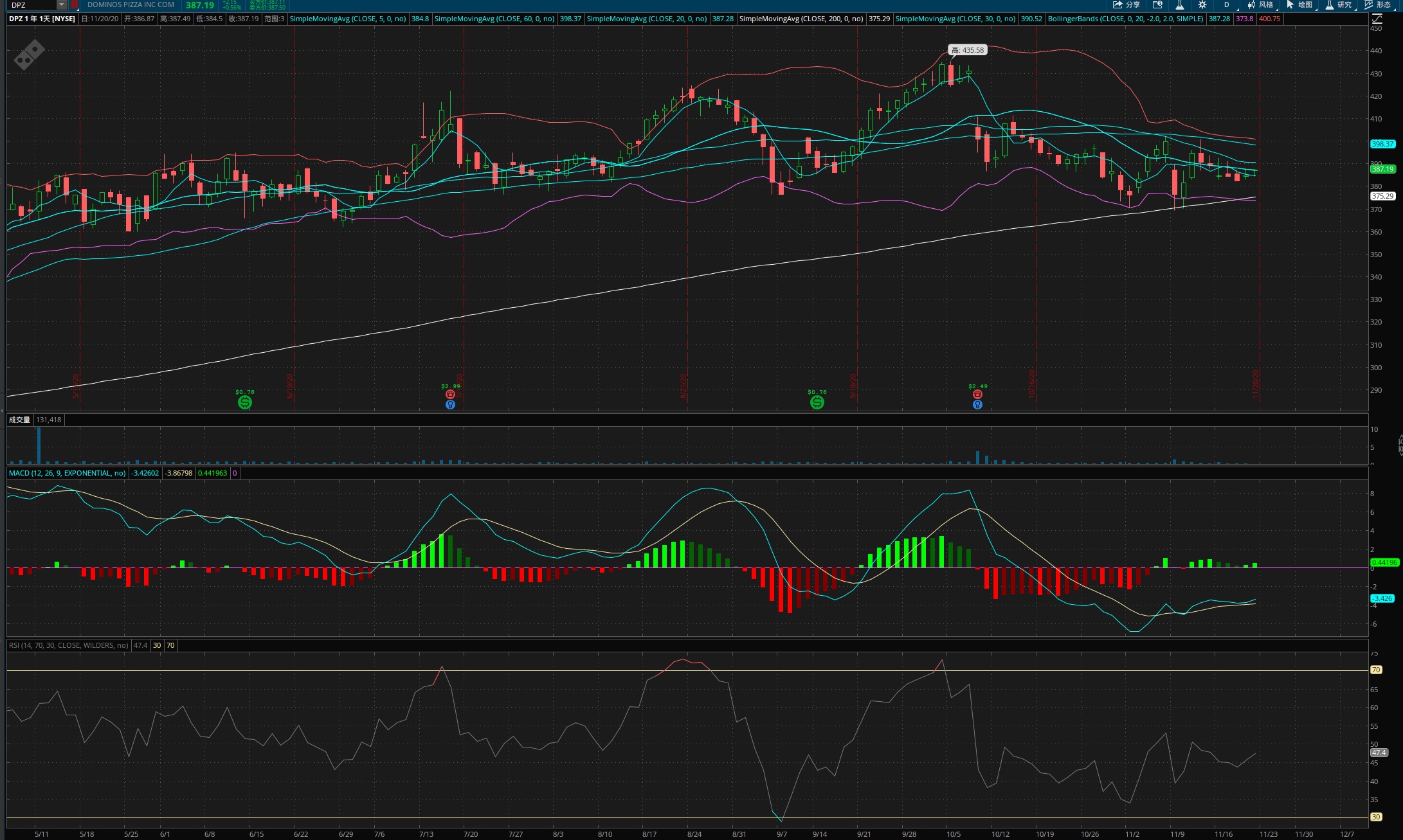Open the 风格 style dropdown
The width and height of the screenshot is (1403, 840).
click(x=1261, y=4)
